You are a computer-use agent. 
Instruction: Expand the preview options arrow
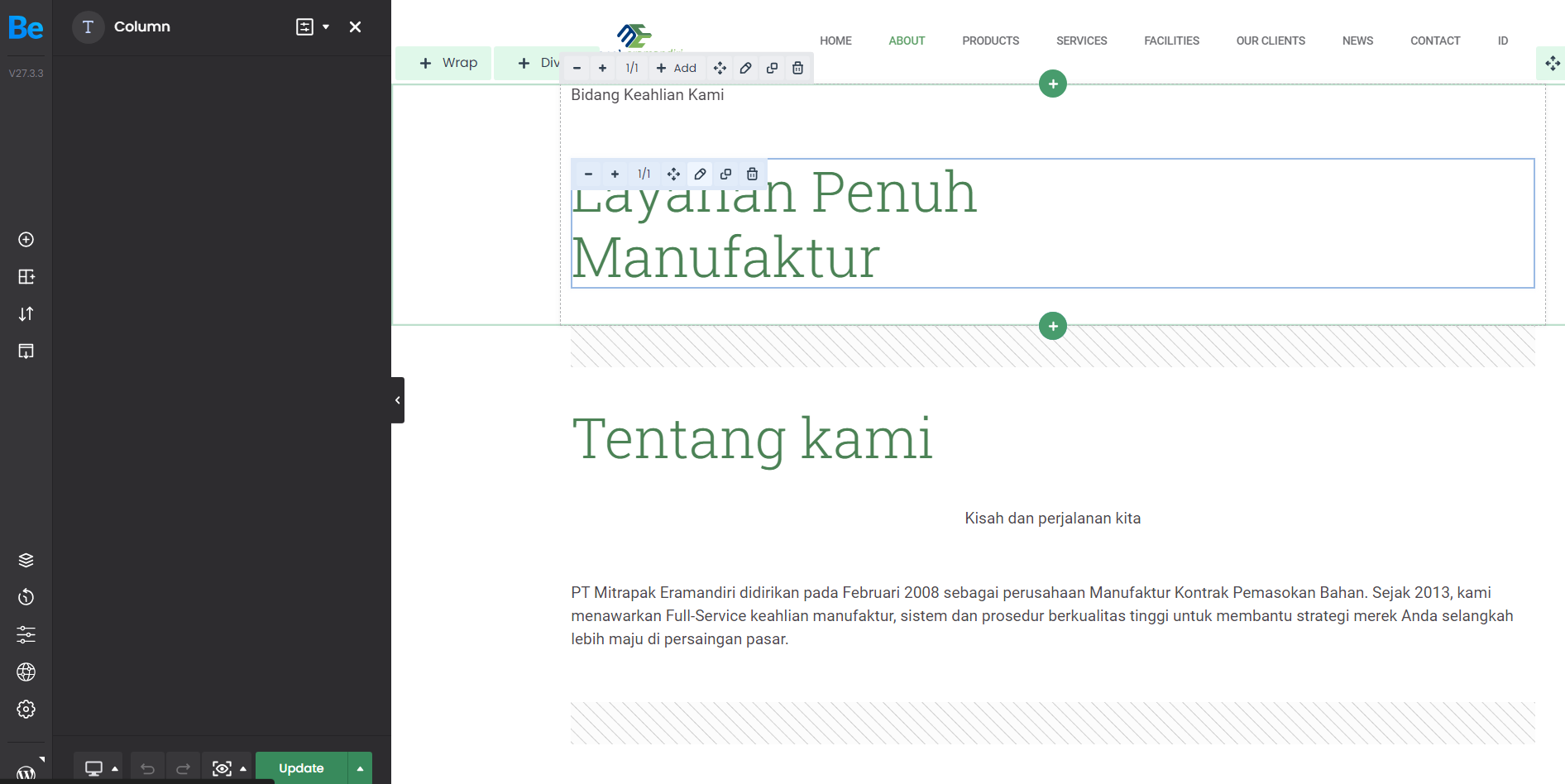pyautogui.click(x=243, y=769)
